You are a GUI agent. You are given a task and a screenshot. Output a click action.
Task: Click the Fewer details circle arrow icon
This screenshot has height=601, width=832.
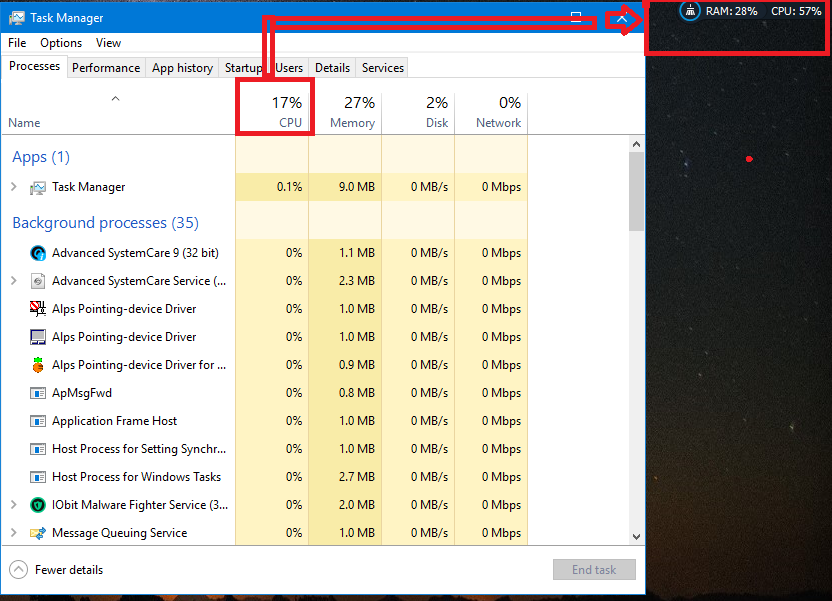[18, 570]
